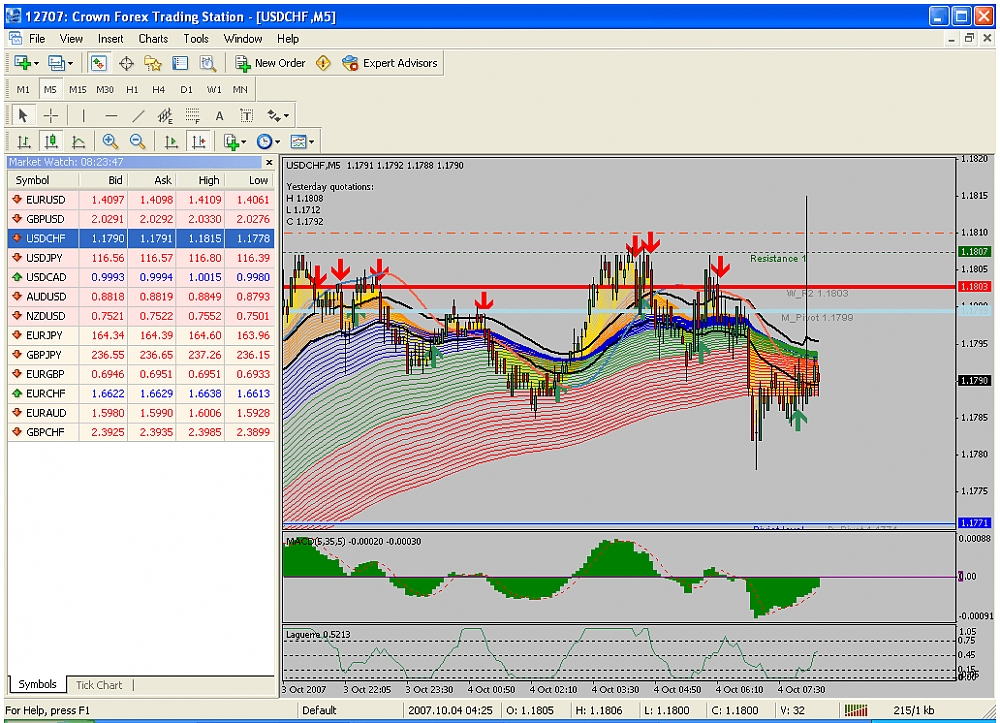This screenshot has height=723, width=1000.
Task: Click the text label 'A' tool
Action: pyautogui.click(x=219, y=116)
